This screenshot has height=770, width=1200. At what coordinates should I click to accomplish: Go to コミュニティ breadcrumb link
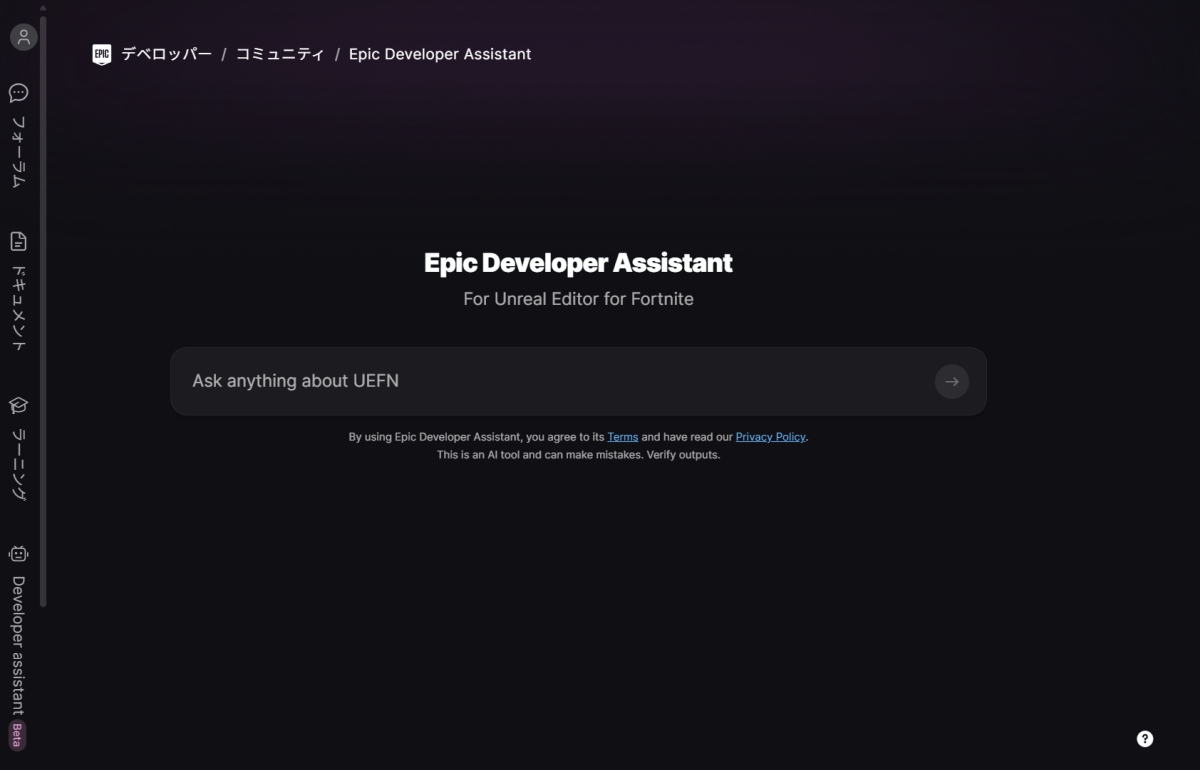pos(280,54)
